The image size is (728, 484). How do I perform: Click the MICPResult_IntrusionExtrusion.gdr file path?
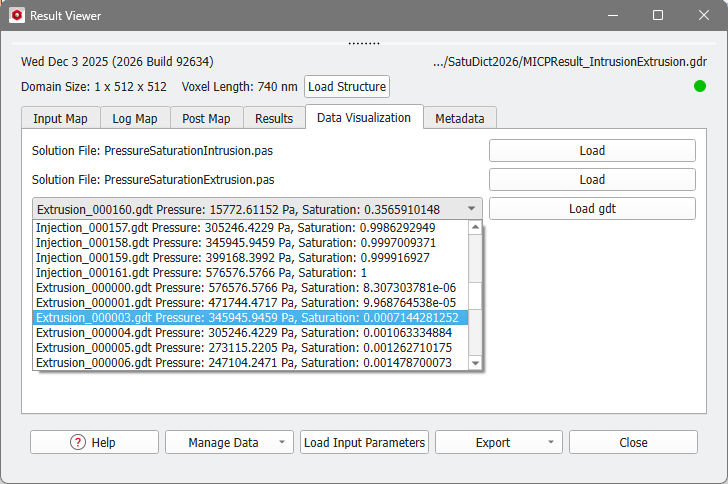click(x=570, y=62)
